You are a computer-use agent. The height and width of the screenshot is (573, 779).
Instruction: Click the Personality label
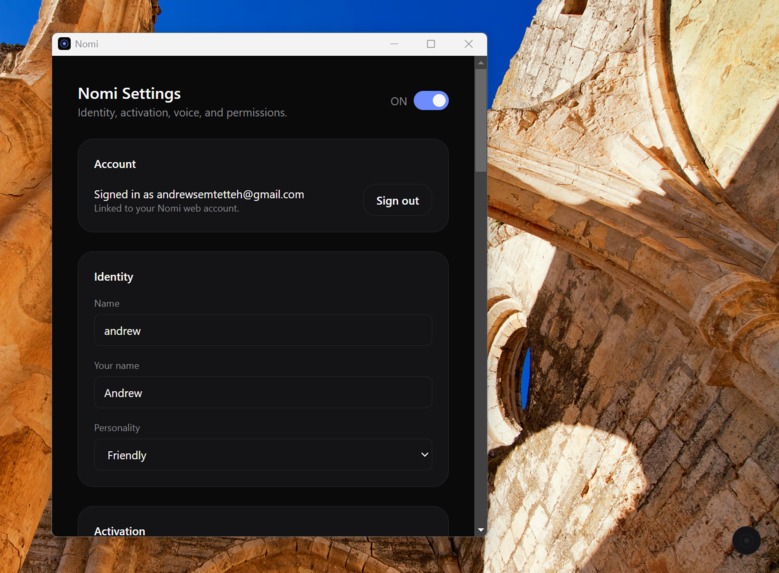coord(117,428)
